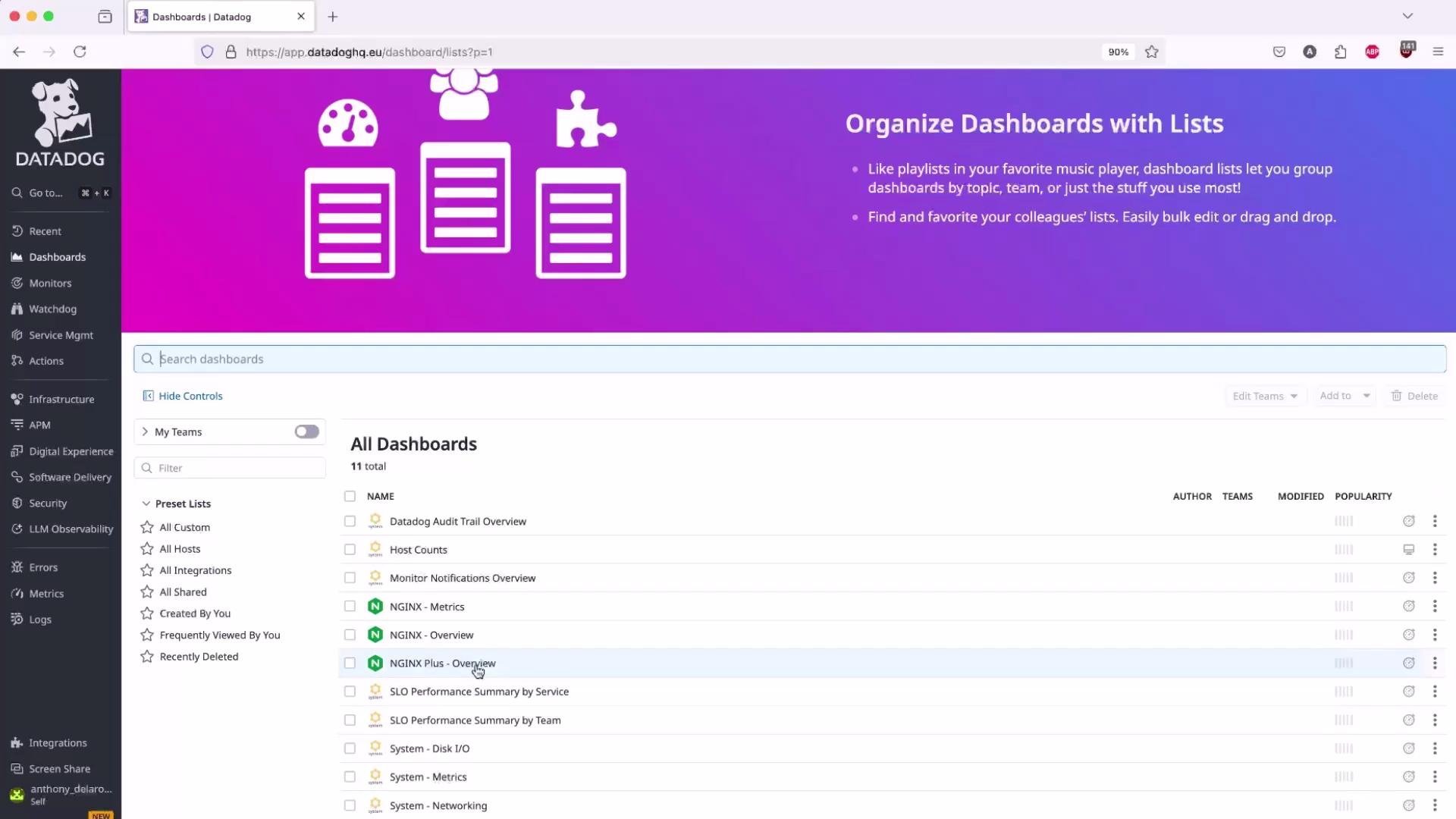Viewport: 1456px width, 819px height.
Task: Bookmark page with the star icon
Action: 1152,52
